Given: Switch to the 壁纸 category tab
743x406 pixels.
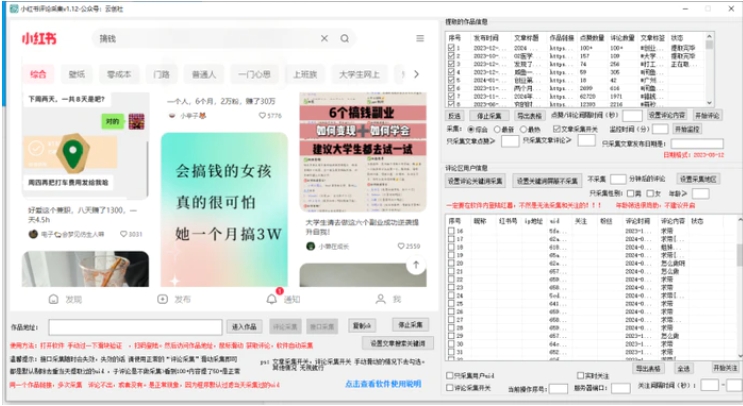Looking at the screenshot, I should (77, 74).
